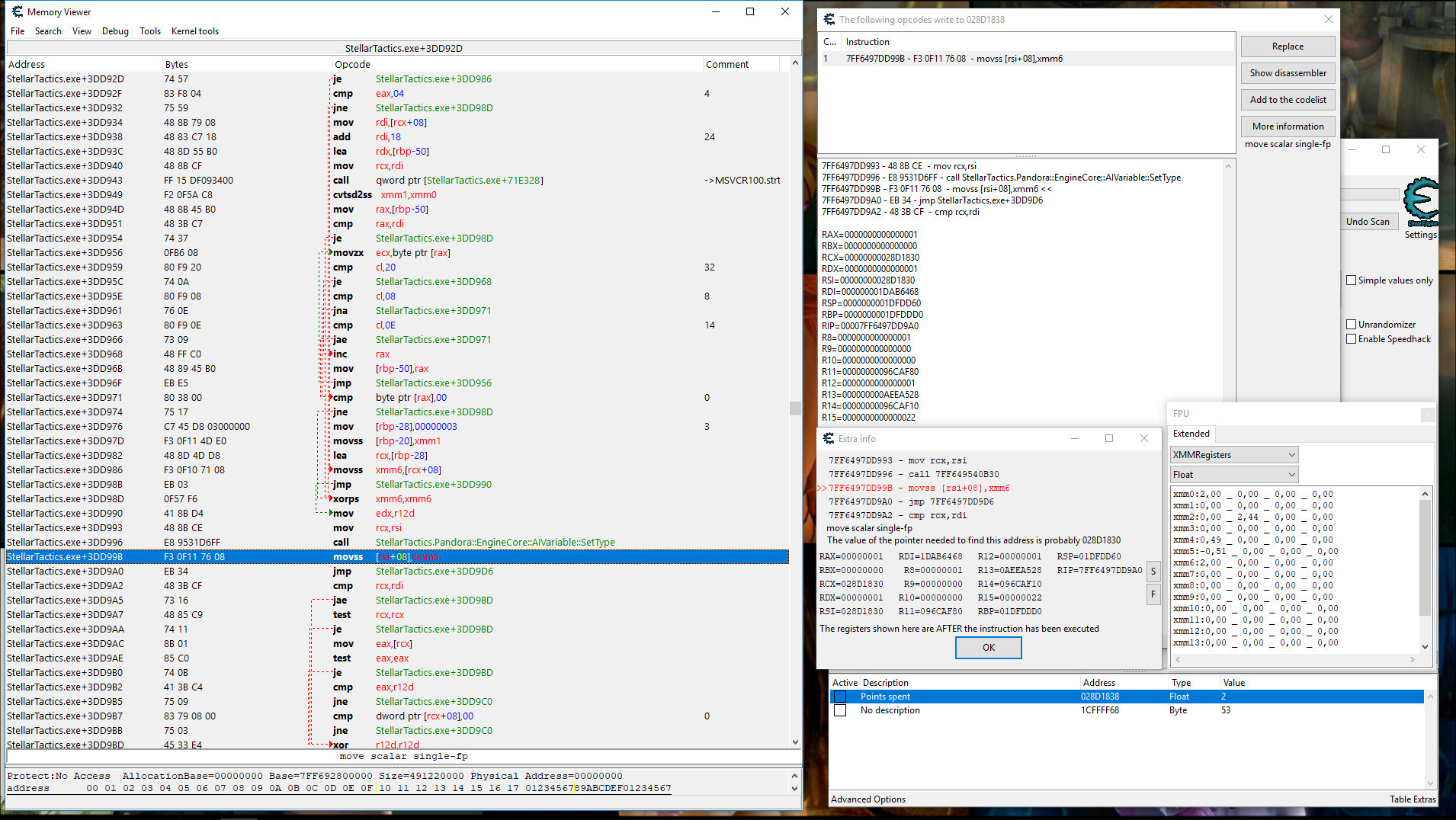Click Add to the codelist button

point(1288,100)
